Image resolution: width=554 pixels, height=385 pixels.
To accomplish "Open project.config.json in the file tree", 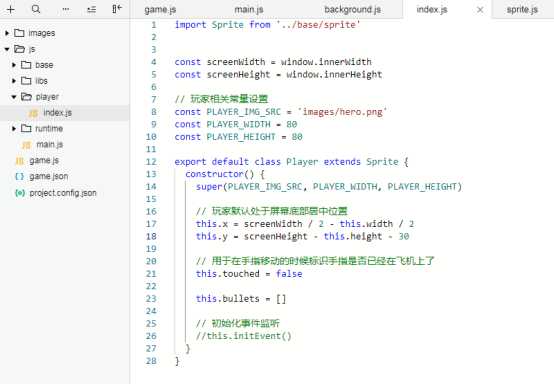I will pyautogui.click(x=65, y=193).
